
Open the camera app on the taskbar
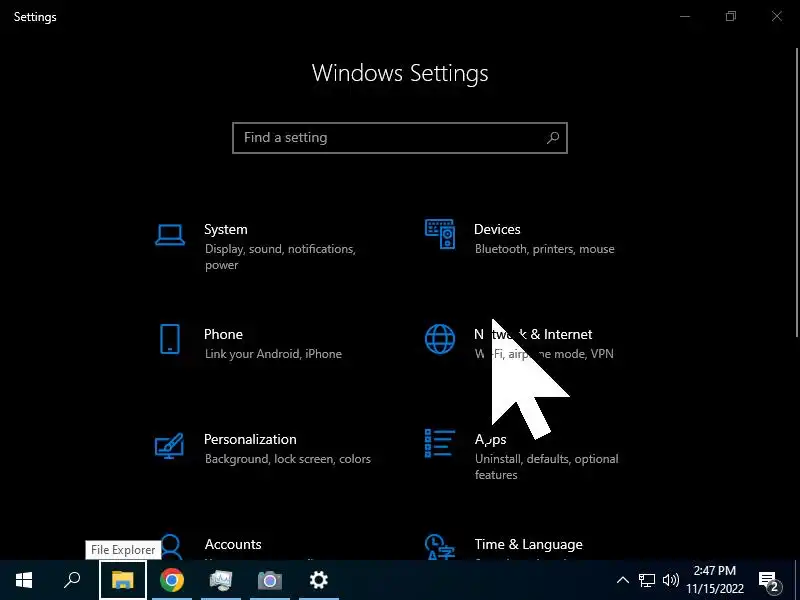click(x=270, y=580)
